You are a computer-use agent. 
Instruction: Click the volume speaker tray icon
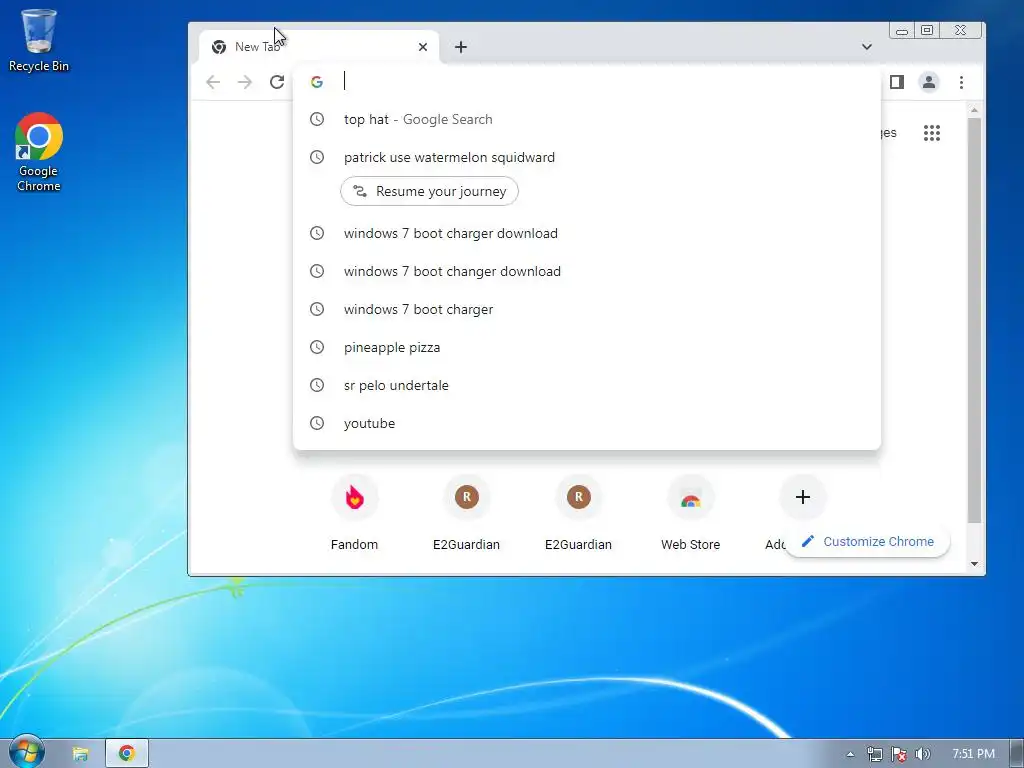pos(922,754)
